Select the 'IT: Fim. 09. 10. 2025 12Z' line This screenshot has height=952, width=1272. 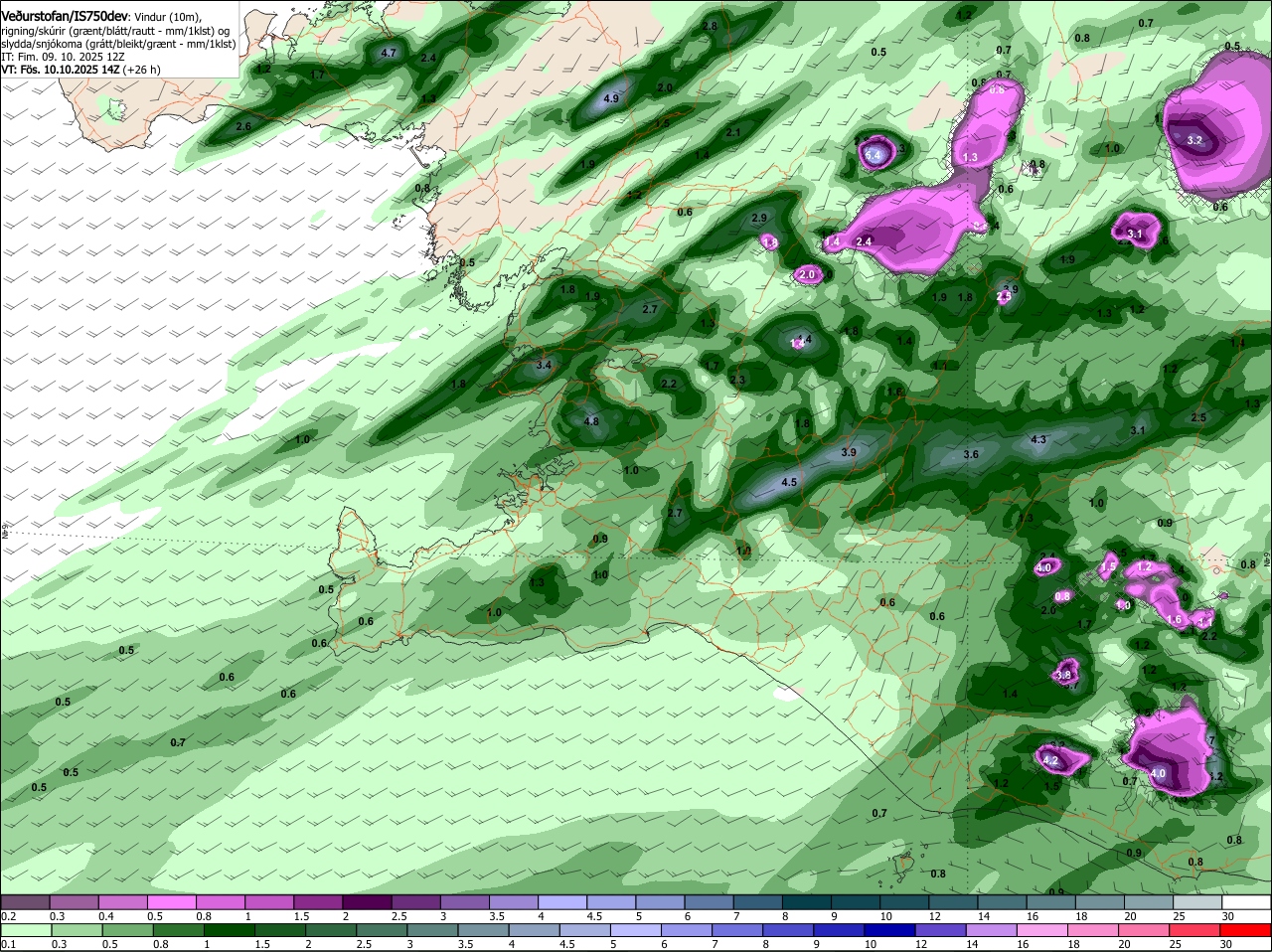pyautogui.click(x=63, y=57)
